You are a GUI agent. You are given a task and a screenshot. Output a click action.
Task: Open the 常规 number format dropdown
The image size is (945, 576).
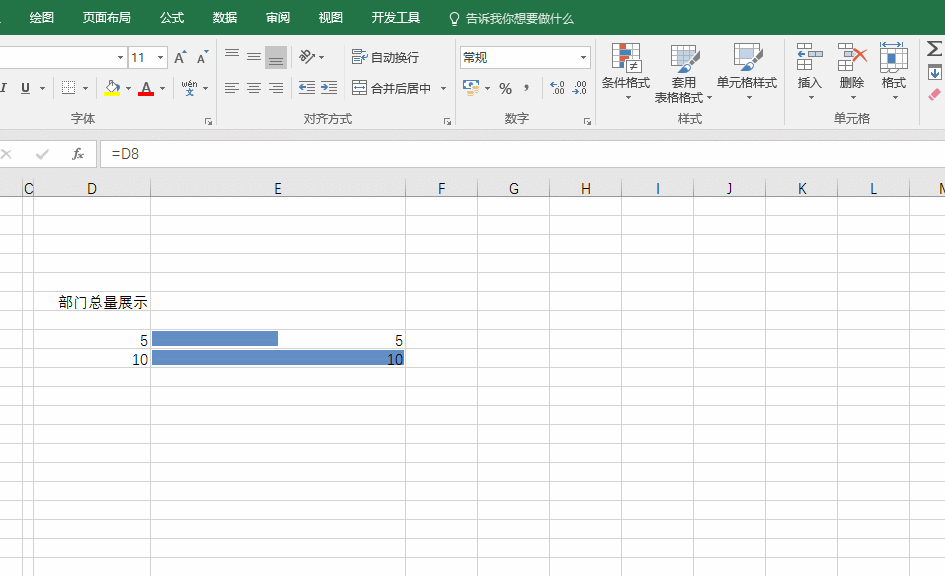[x=583, y=58]
